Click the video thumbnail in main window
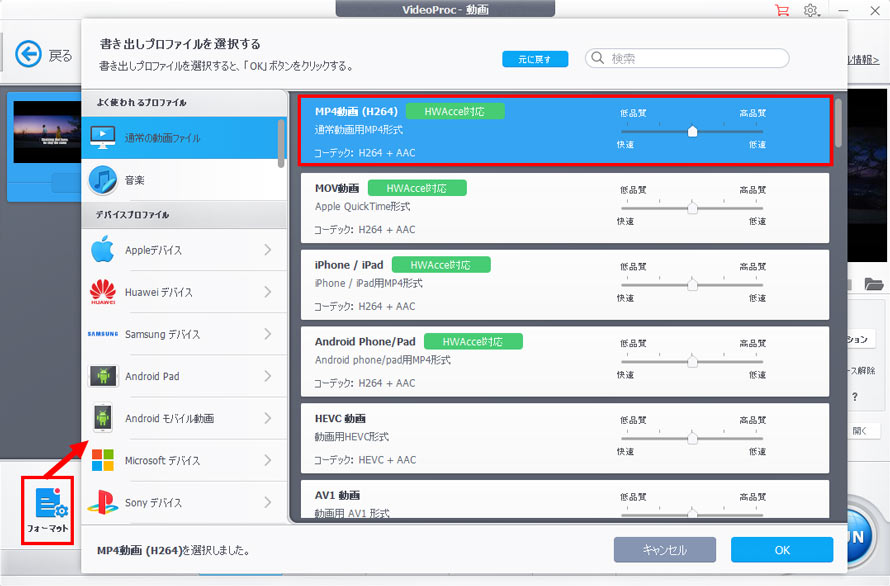The height and width of the screenshot is (586, 890). click(47, 132)
